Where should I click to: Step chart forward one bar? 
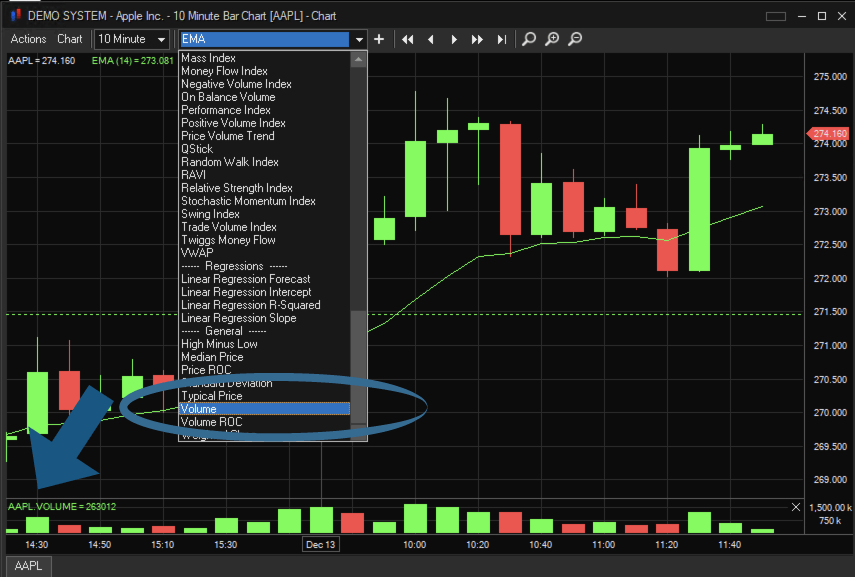pyautogui.click(x=454, y=39)
